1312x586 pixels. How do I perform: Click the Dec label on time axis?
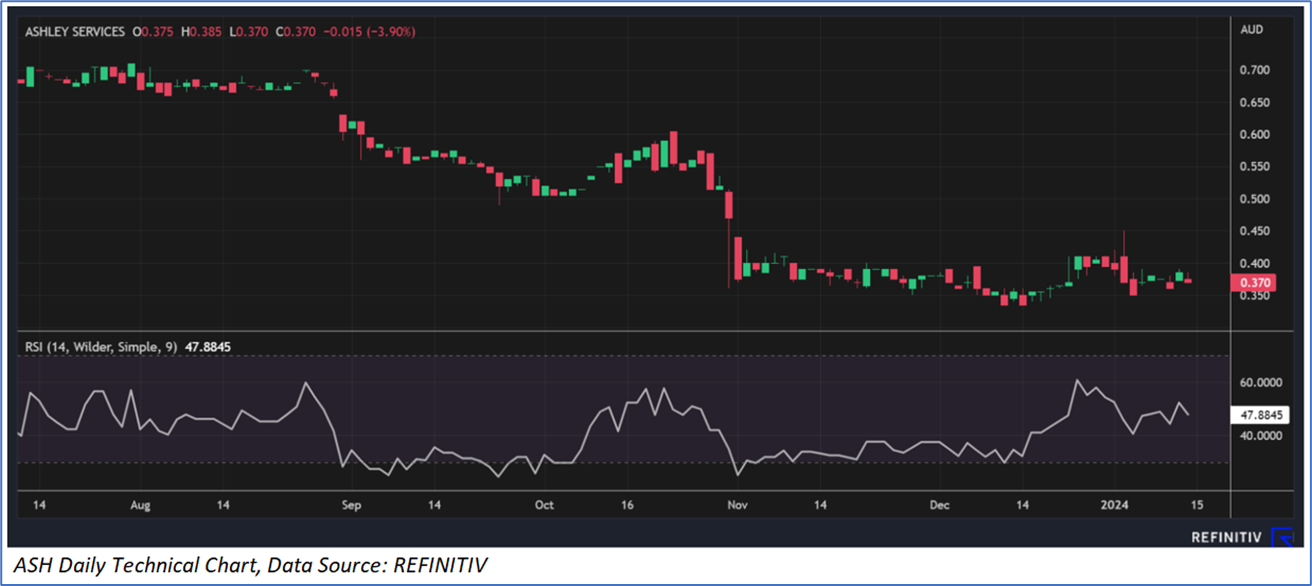click(x=939, y=506)
